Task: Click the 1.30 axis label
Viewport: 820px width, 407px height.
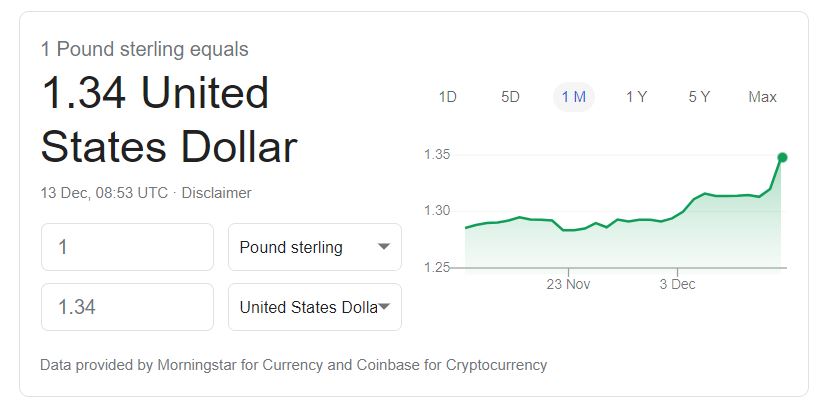Action: click(x=438, y=211)
